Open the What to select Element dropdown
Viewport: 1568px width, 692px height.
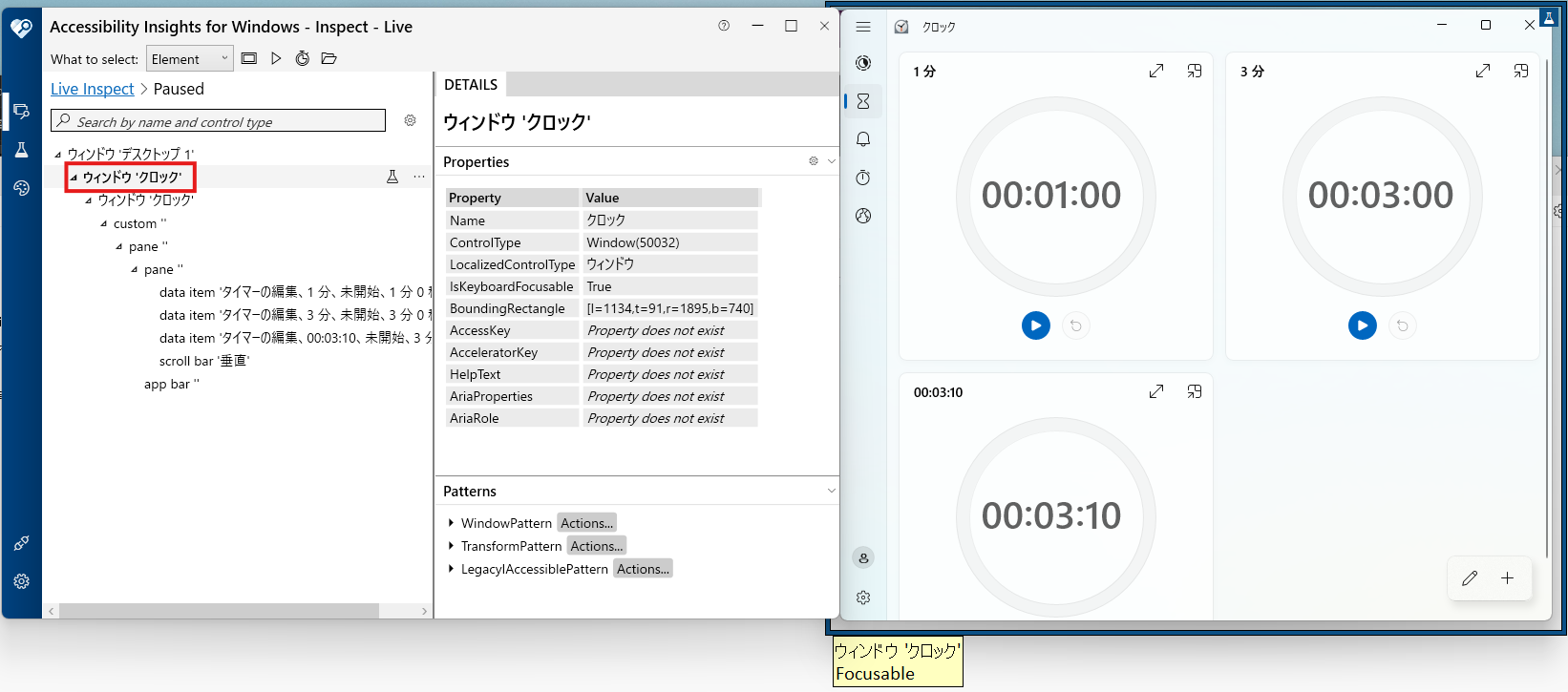(x=189, y=58)
